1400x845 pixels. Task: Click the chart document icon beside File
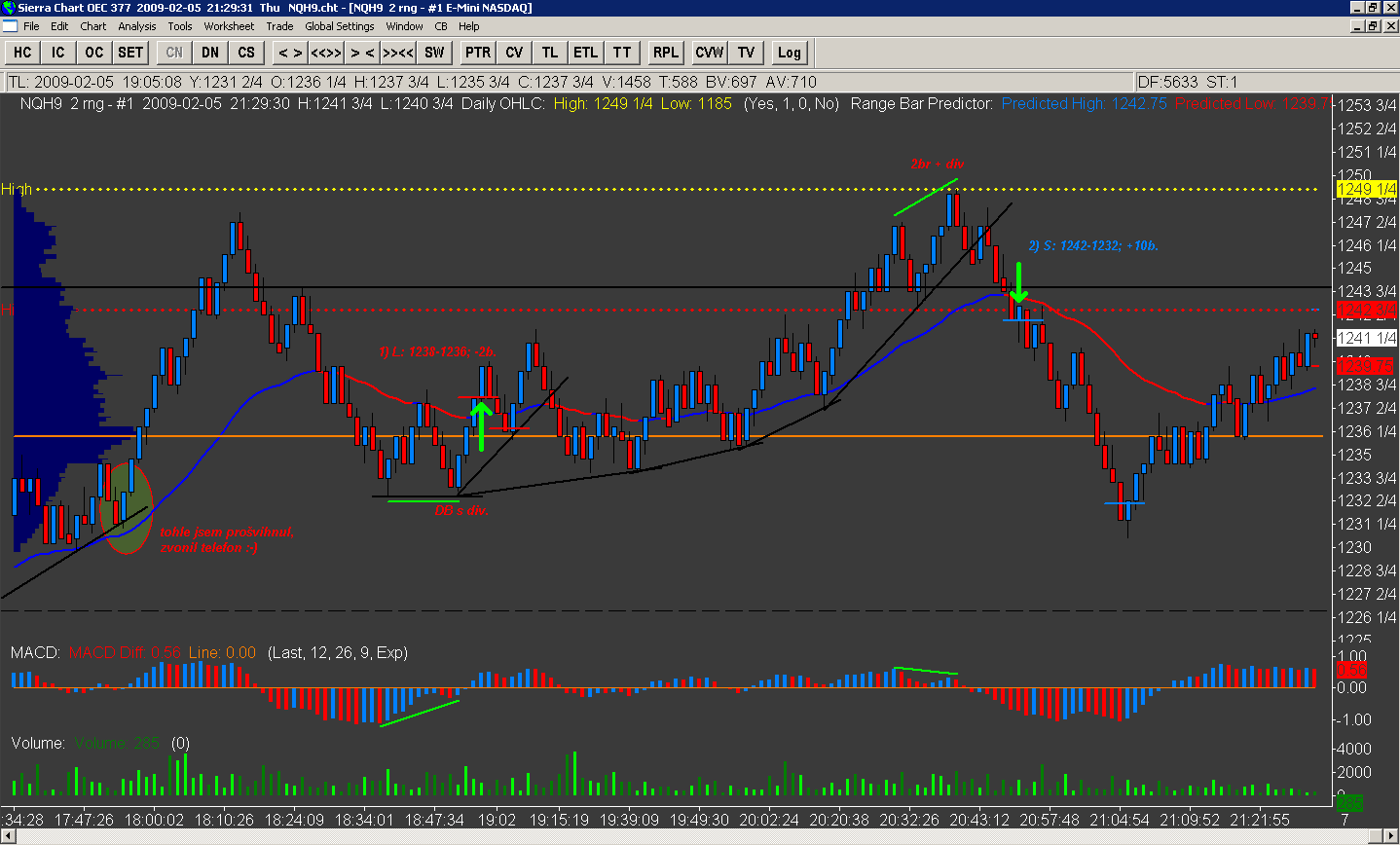pos(10,26)
